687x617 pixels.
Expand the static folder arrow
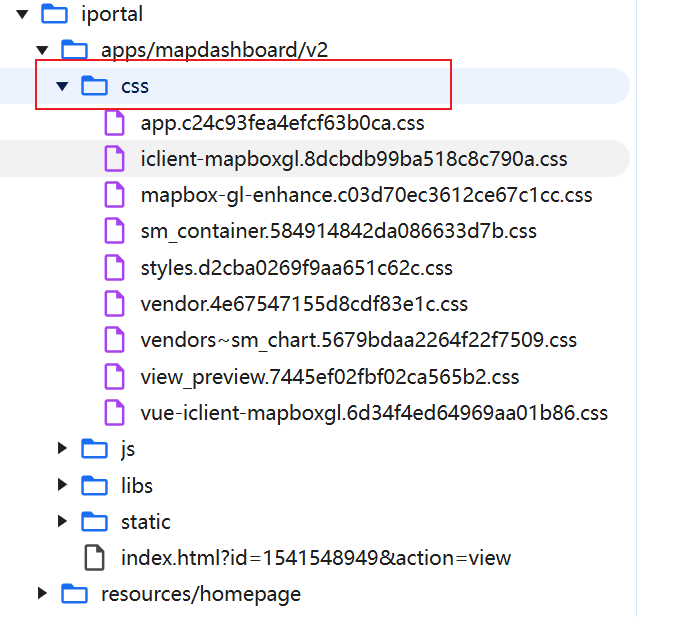coord(62,521)
